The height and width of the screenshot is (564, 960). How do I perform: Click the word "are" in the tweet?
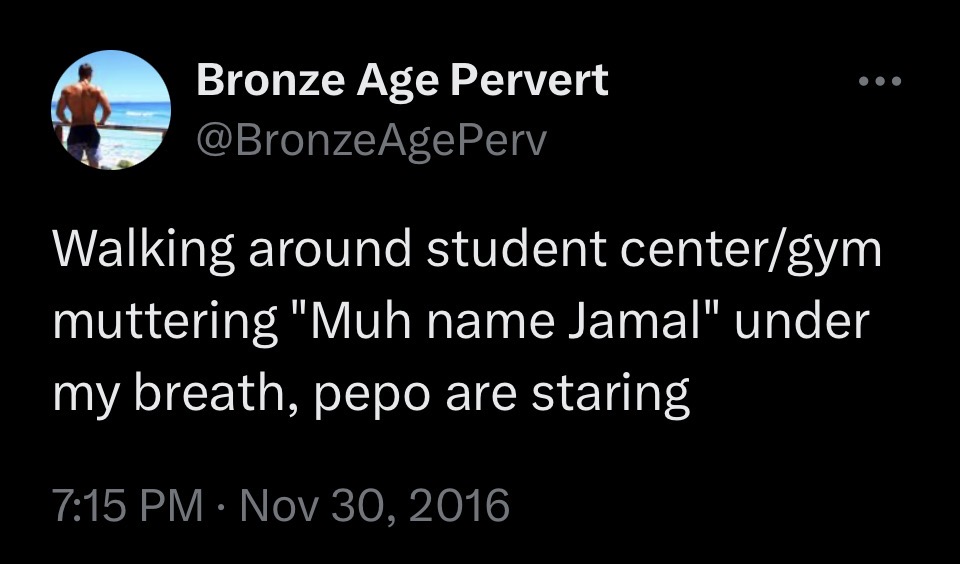481,394
